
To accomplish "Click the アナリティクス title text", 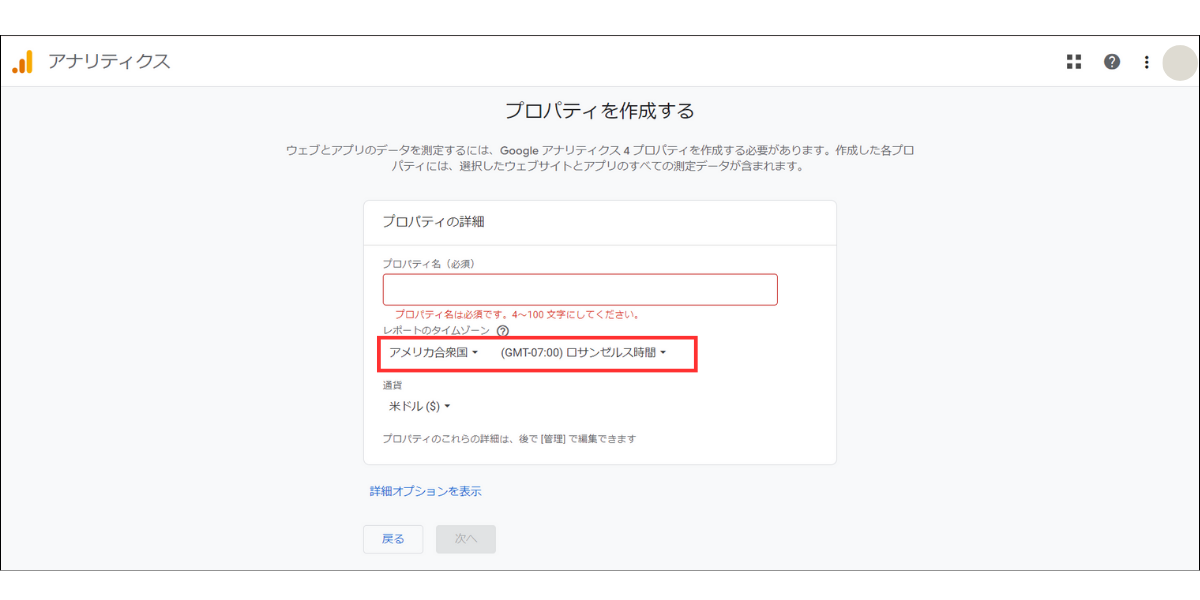I will tap(109, 62).
